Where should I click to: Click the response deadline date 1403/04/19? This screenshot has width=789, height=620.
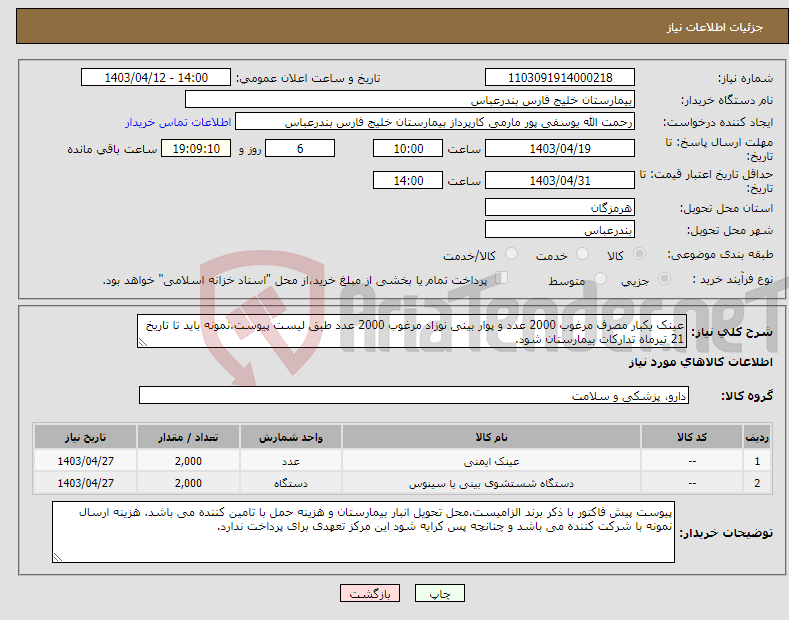(x=560, y=148)
